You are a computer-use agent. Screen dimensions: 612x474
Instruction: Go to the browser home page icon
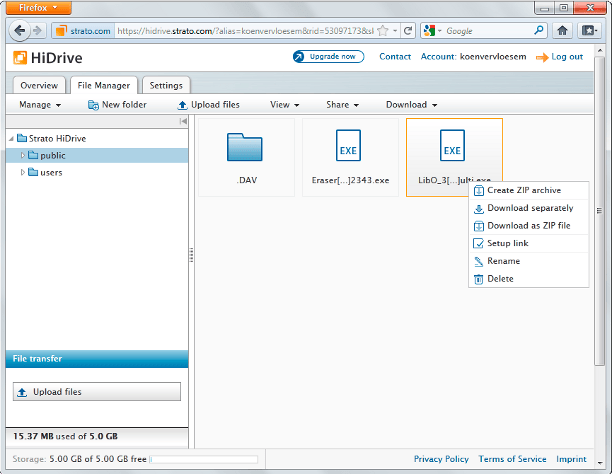pos(562,30)
